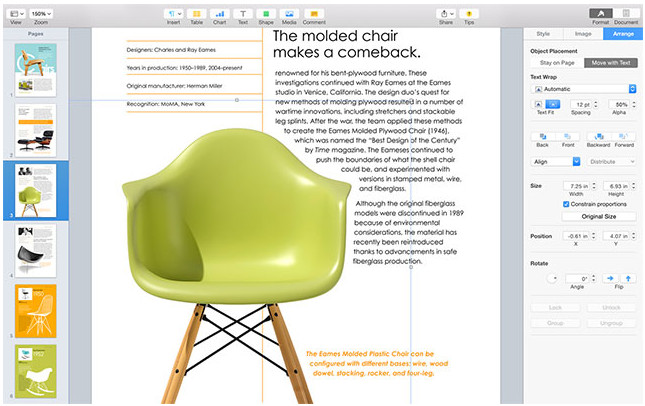Adjust the Width stepper arrows
This screenshot has height=406, width=645.
coord(594,186)
